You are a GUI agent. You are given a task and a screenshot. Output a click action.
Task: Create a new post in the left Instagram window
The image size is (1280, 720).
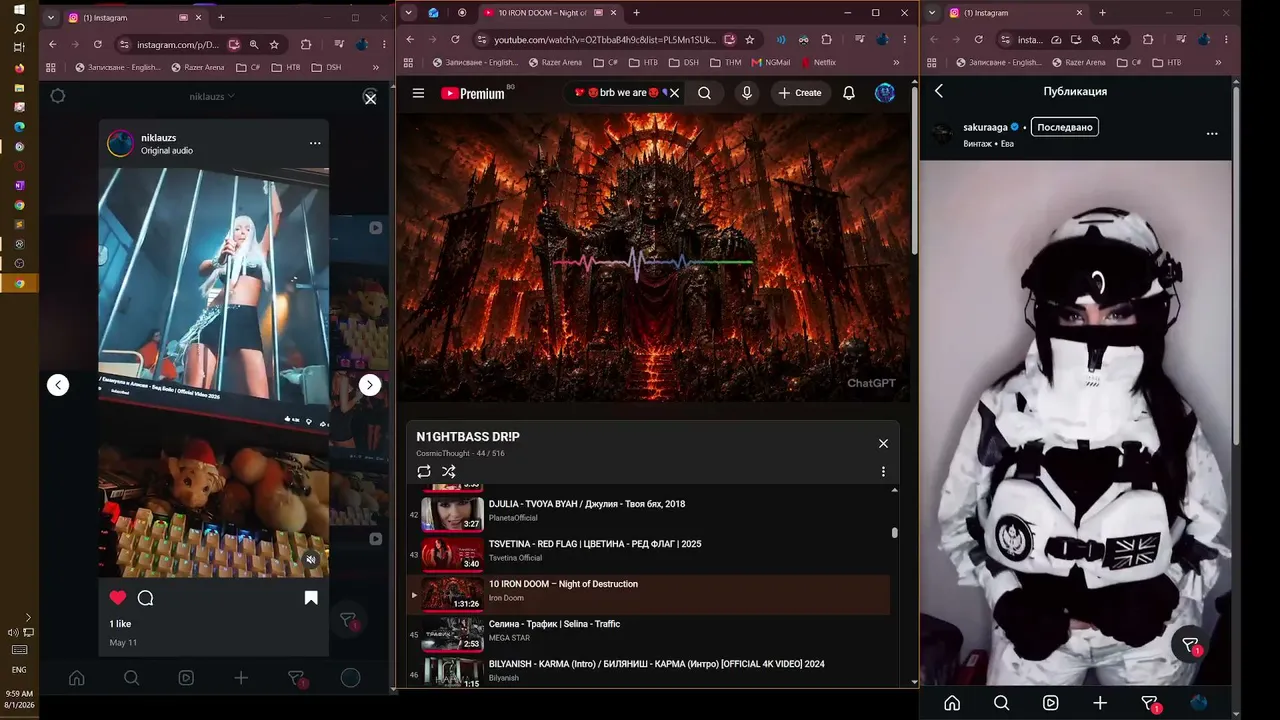(x=241, y=678)
